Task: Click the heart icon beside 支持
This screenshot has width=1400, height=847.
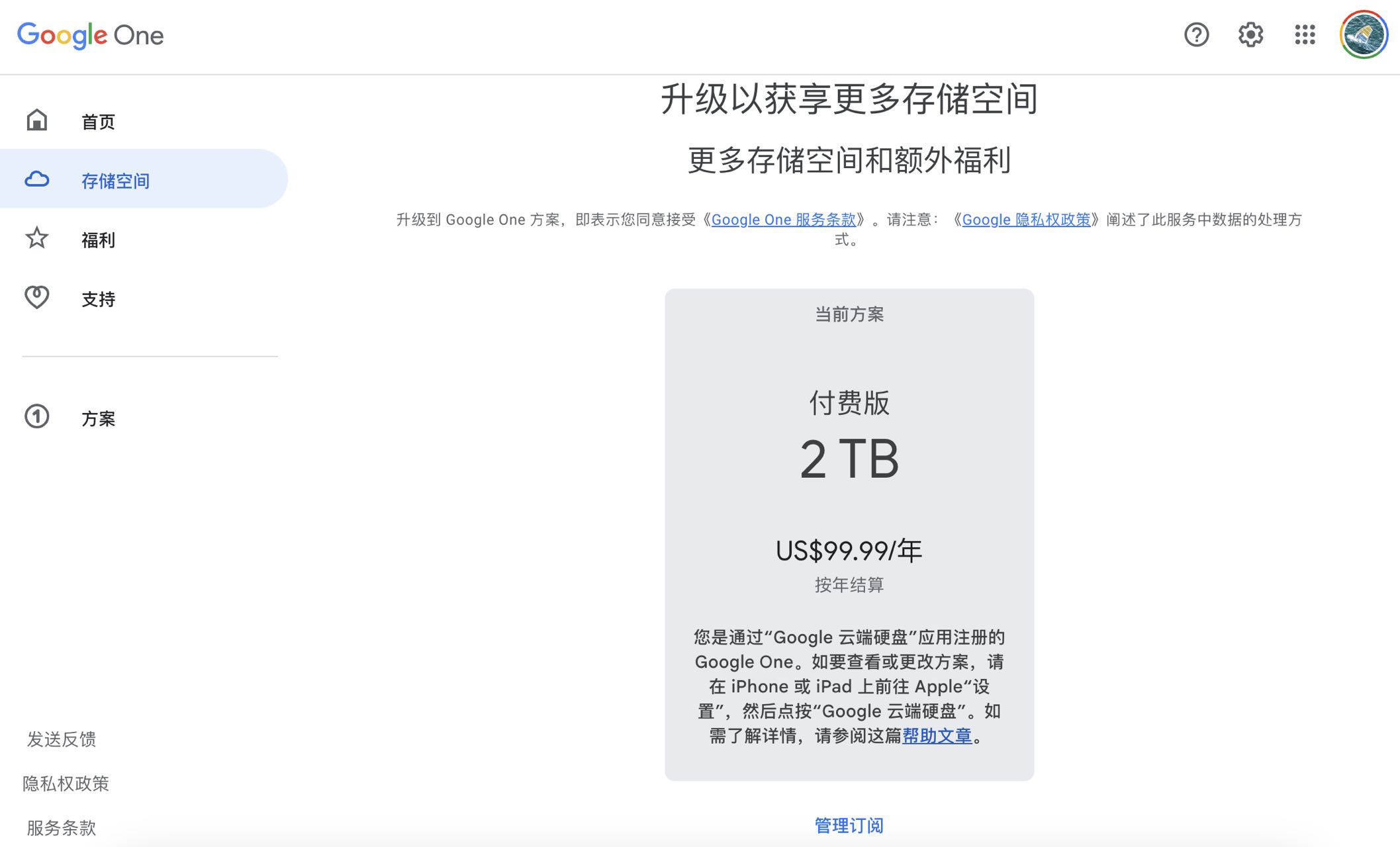Action: point(37,297)
